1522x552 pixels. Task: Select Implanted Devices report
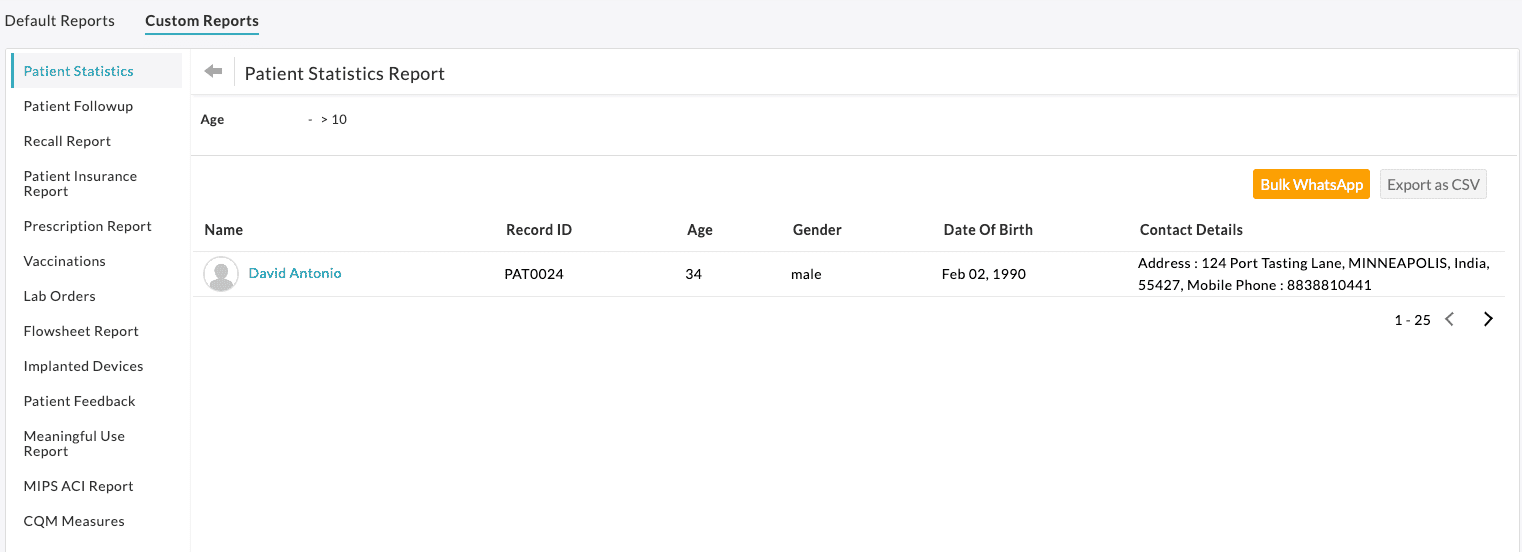coord(83,366)
